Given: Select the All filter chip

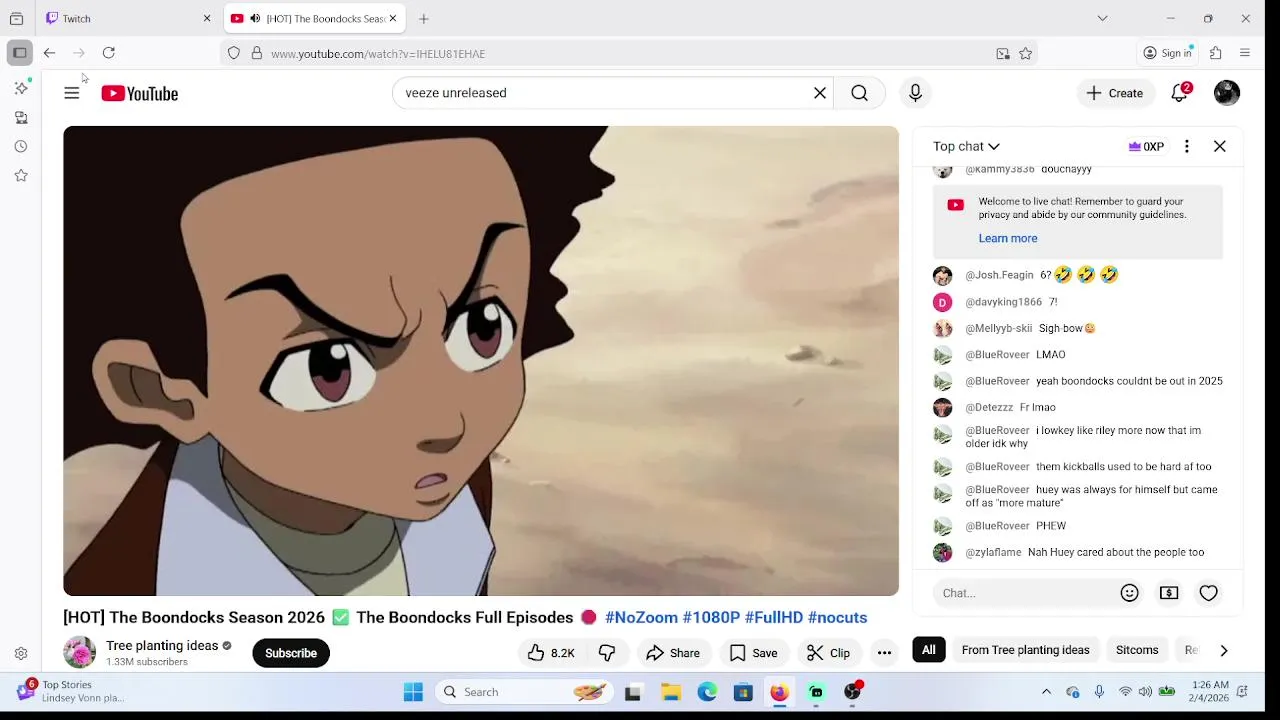Looking at the screenshot, I should pos(929,650).
